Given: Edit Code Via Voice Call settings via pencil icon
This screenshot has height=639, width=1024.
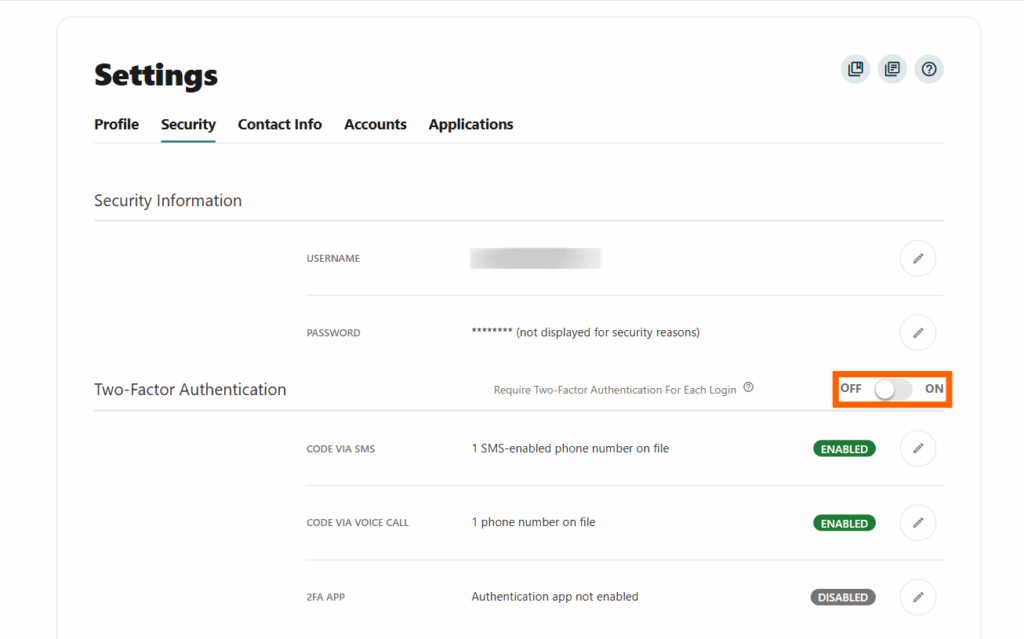Looking at the screenshot, I should tap(917, 522).
